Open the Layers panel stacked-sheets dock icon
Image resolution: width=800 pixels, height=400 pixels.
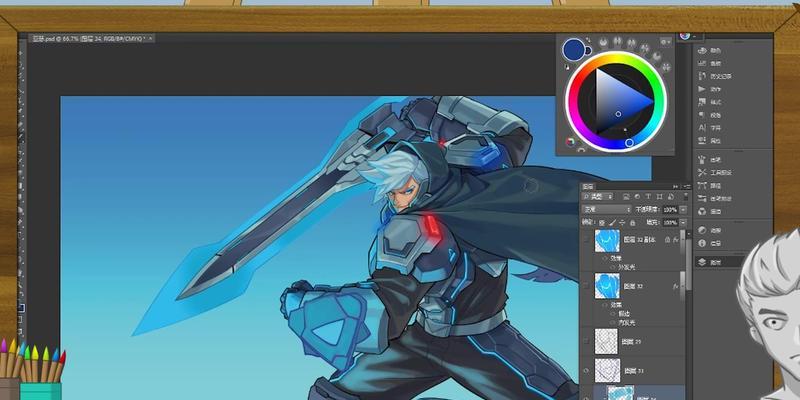pyautogui.click(x=702, y=262)
